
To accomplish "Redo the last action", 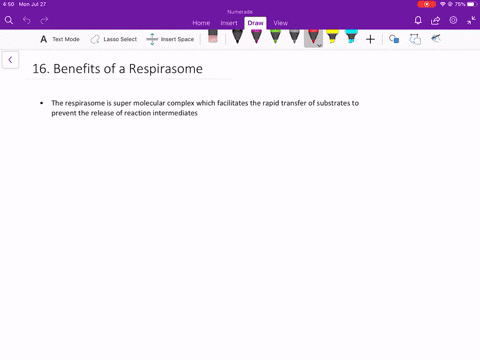I will coord(44,20).
